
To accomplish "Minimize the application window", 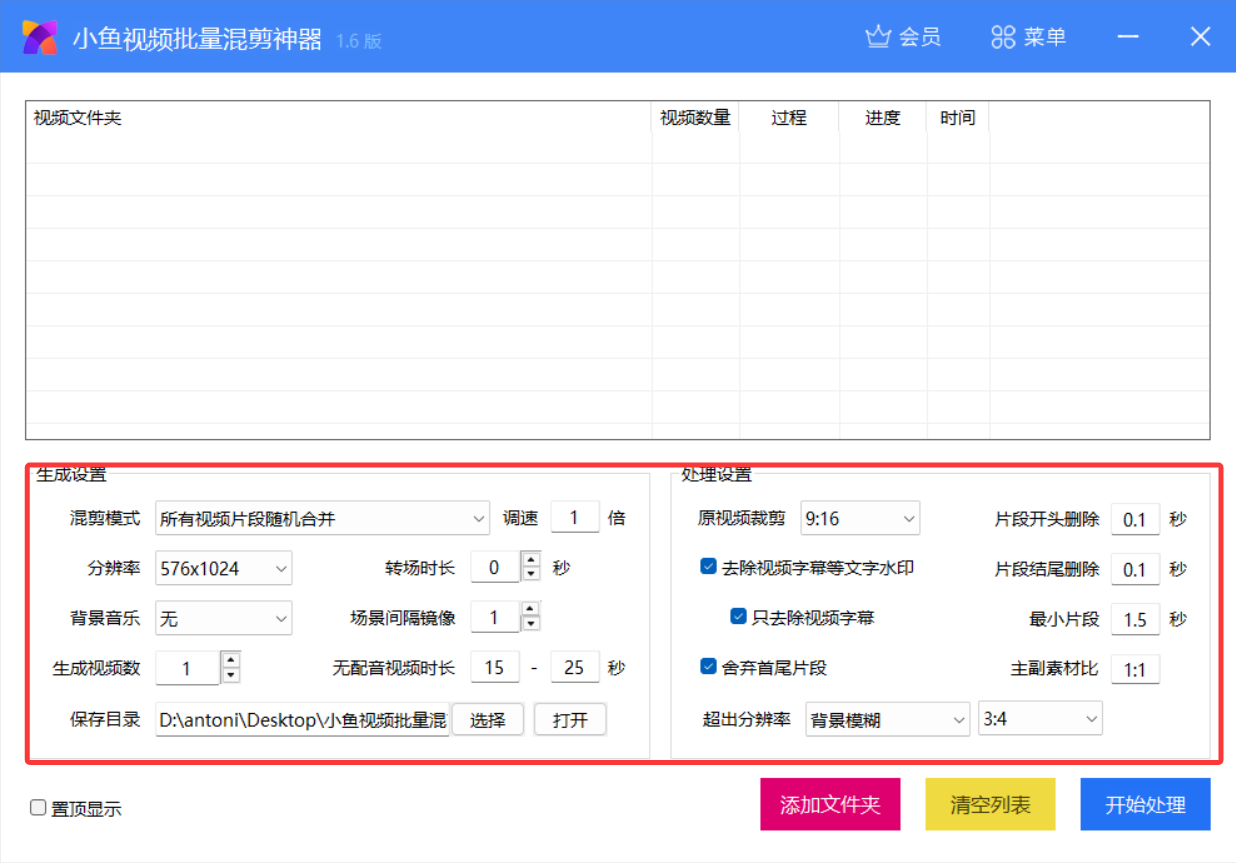I will [1129, 37].
